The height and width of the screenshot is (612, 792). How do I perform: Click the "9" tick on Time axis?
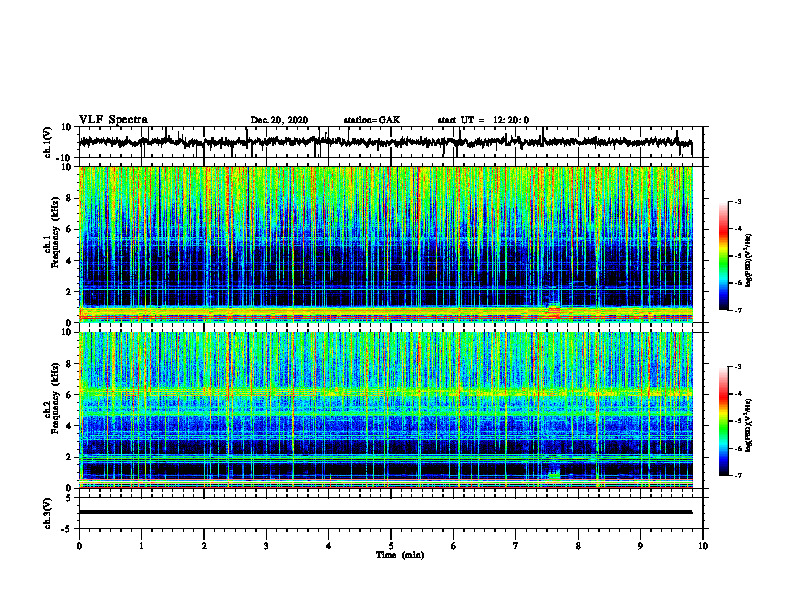(640, 546)
